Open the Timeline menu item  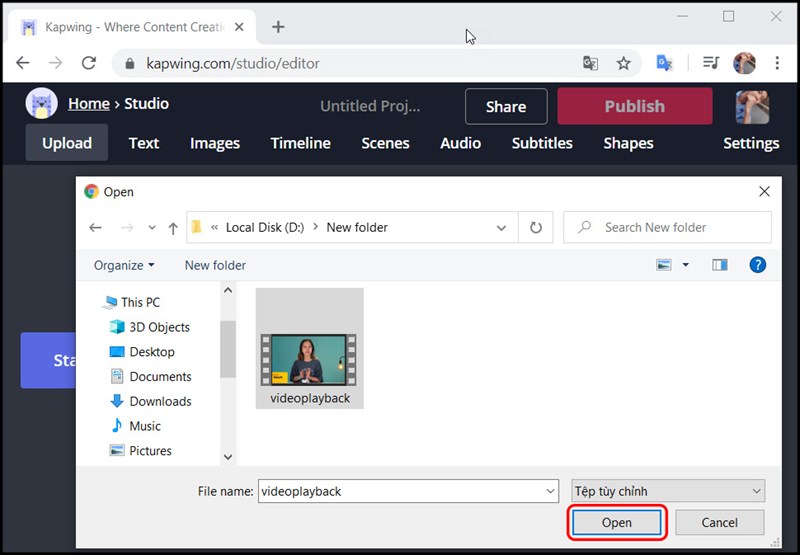(x=300, y=143)
